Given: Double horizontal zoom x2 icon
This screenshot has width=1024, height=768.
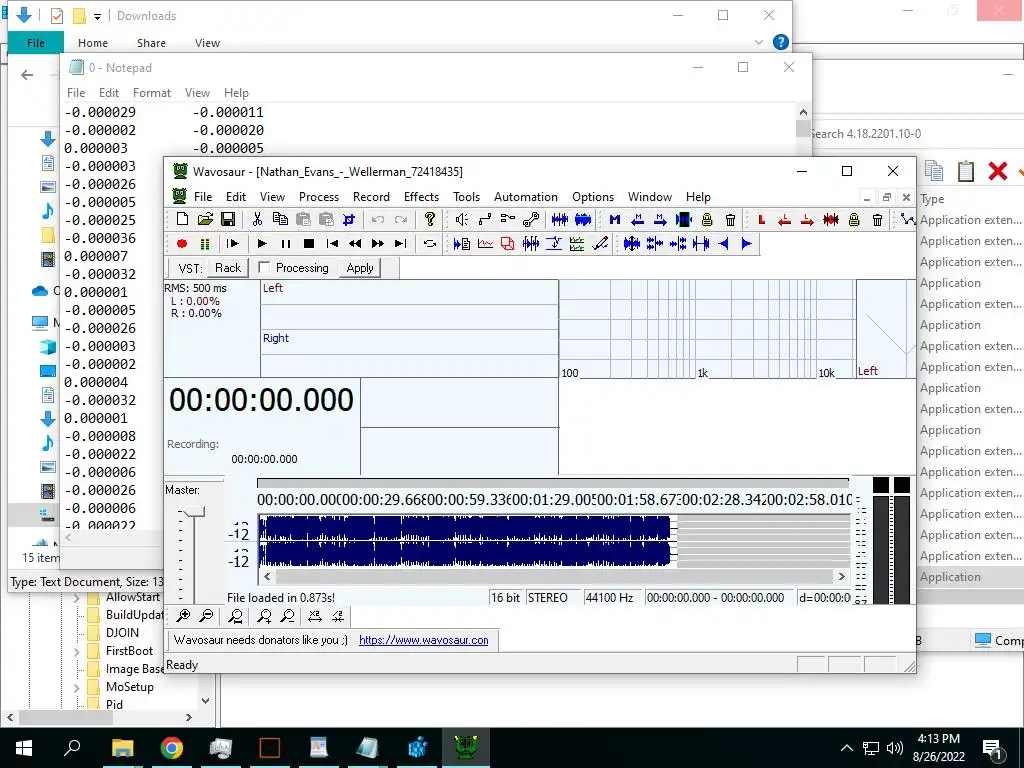Looking at the screenshot, I should 314,616.
